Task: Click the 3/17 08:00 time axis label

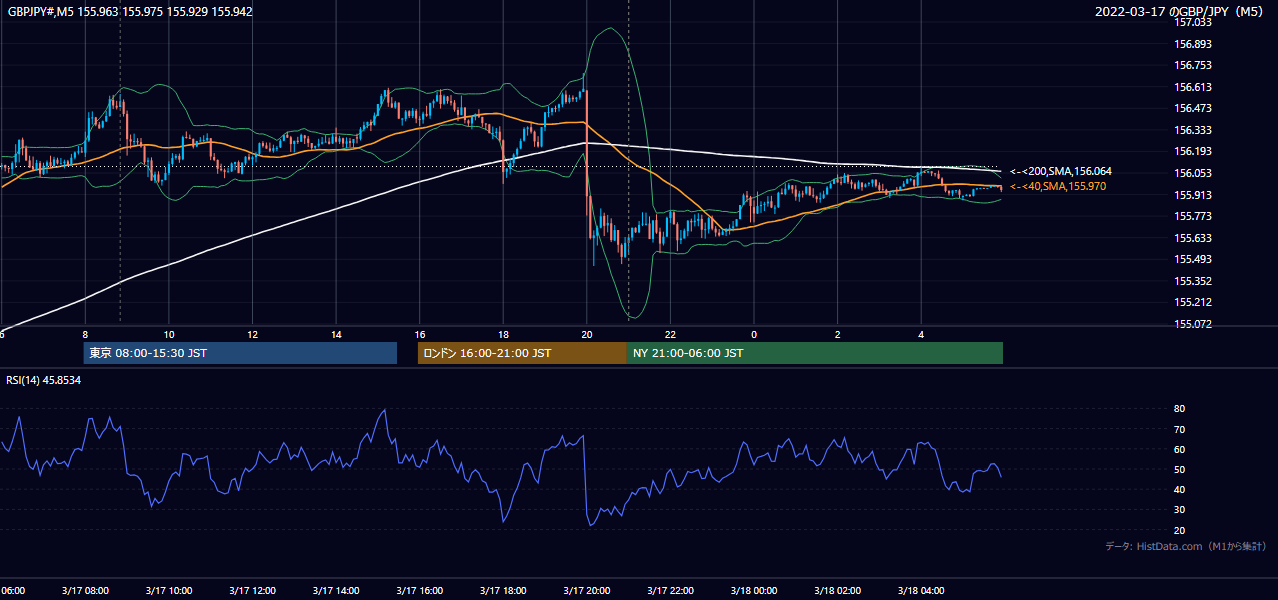Action: [x=85, y=590]
